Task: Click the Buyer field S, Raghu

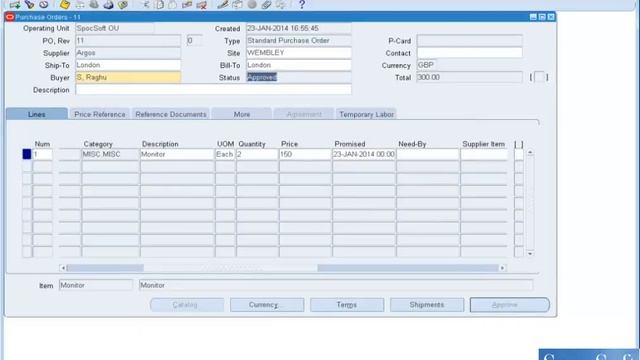Action: (128, 78)
